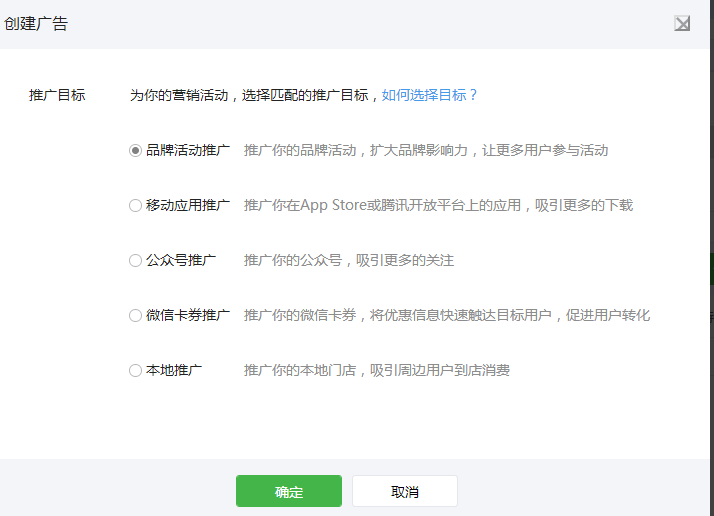Click the App Store description for mobile app promotion

coord(438,205)
